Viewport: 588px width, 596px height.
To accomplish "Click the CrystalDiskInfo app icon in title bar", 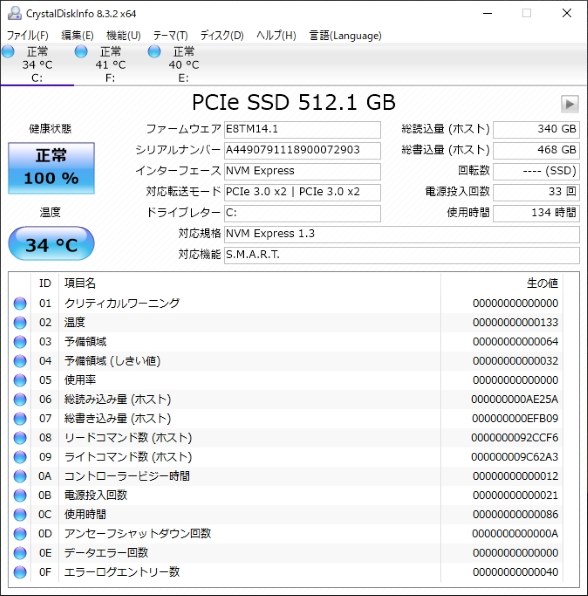I will tap(14, 13).
